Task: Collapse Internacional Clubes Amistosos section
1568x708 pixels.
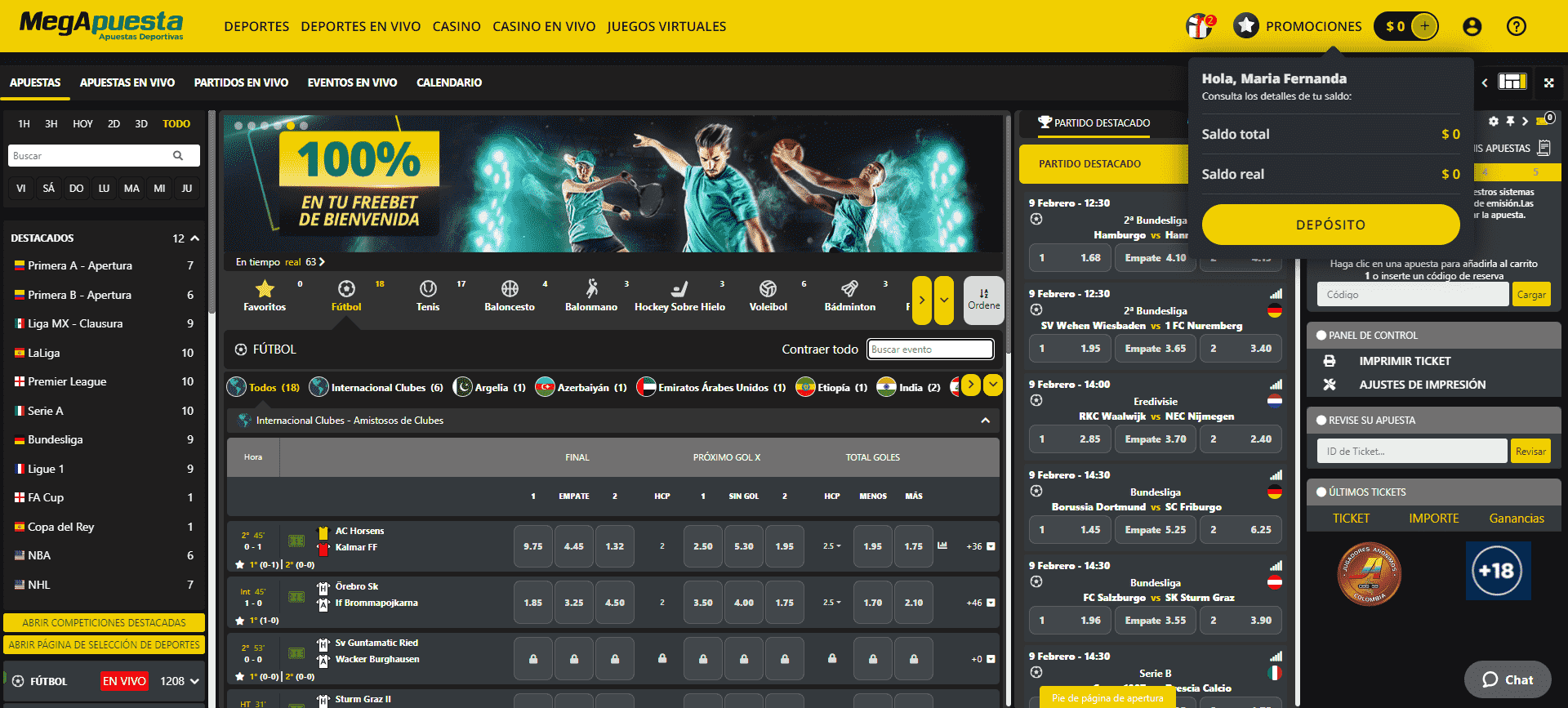Action: [x=986, y=421]
